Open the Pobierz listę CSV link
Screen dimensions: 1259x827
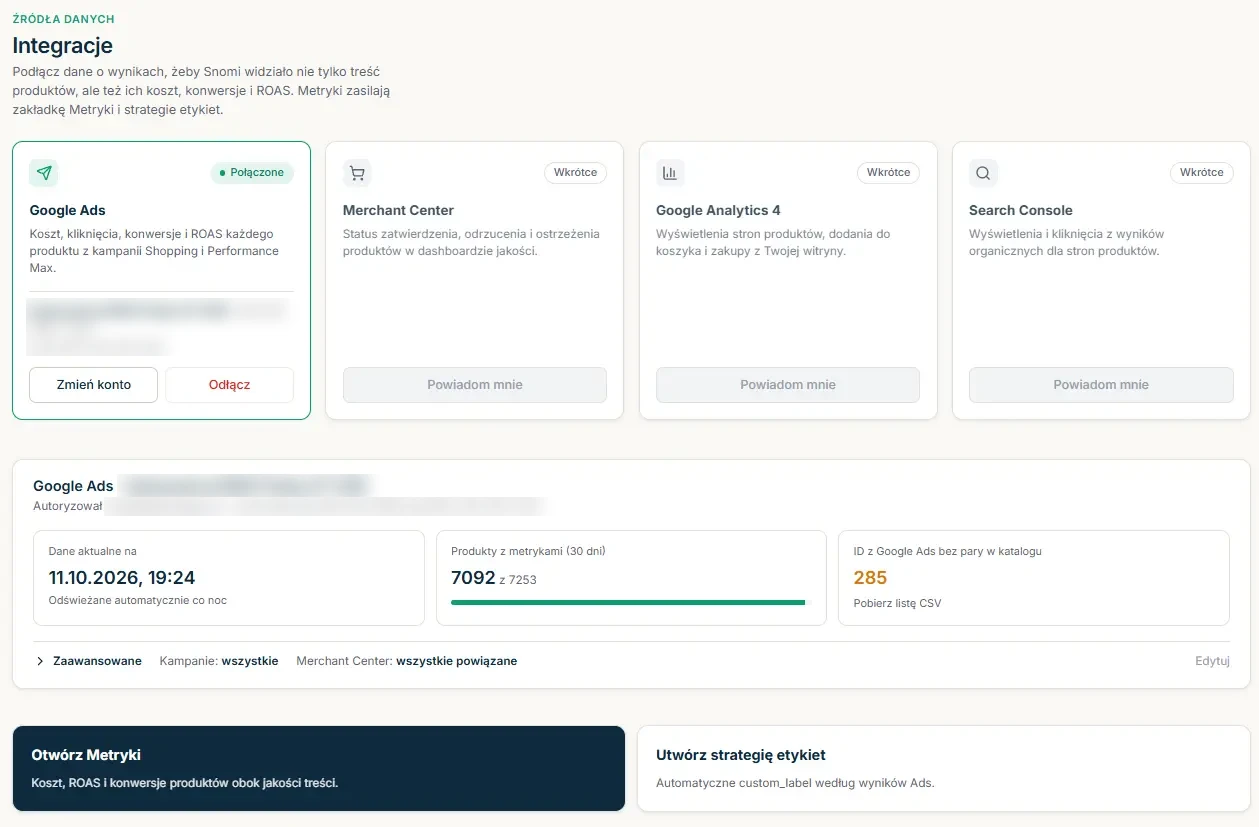[897, 603]
